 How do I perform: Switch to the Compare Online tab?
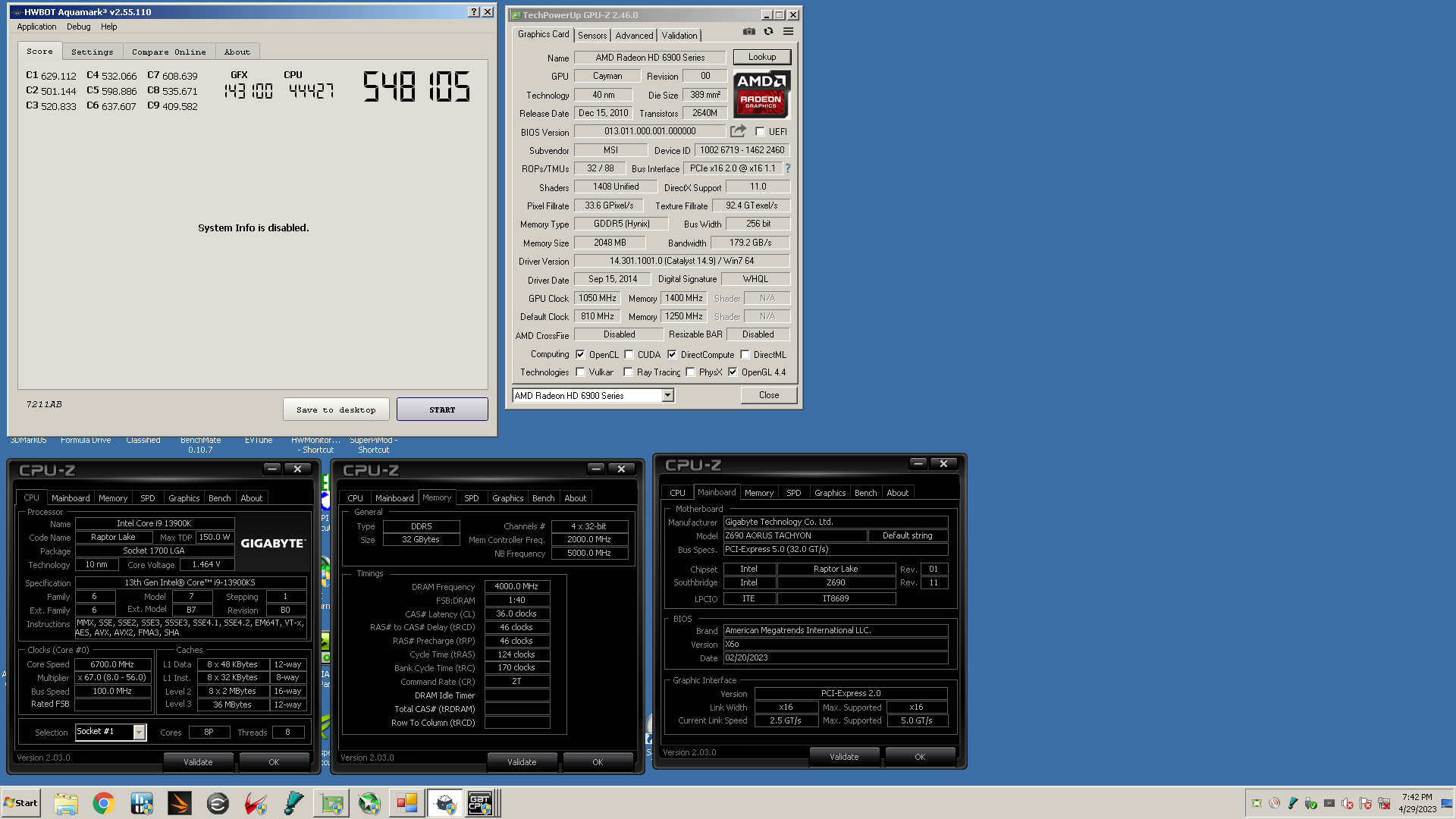pyautogui.click(x=168, y=52)
